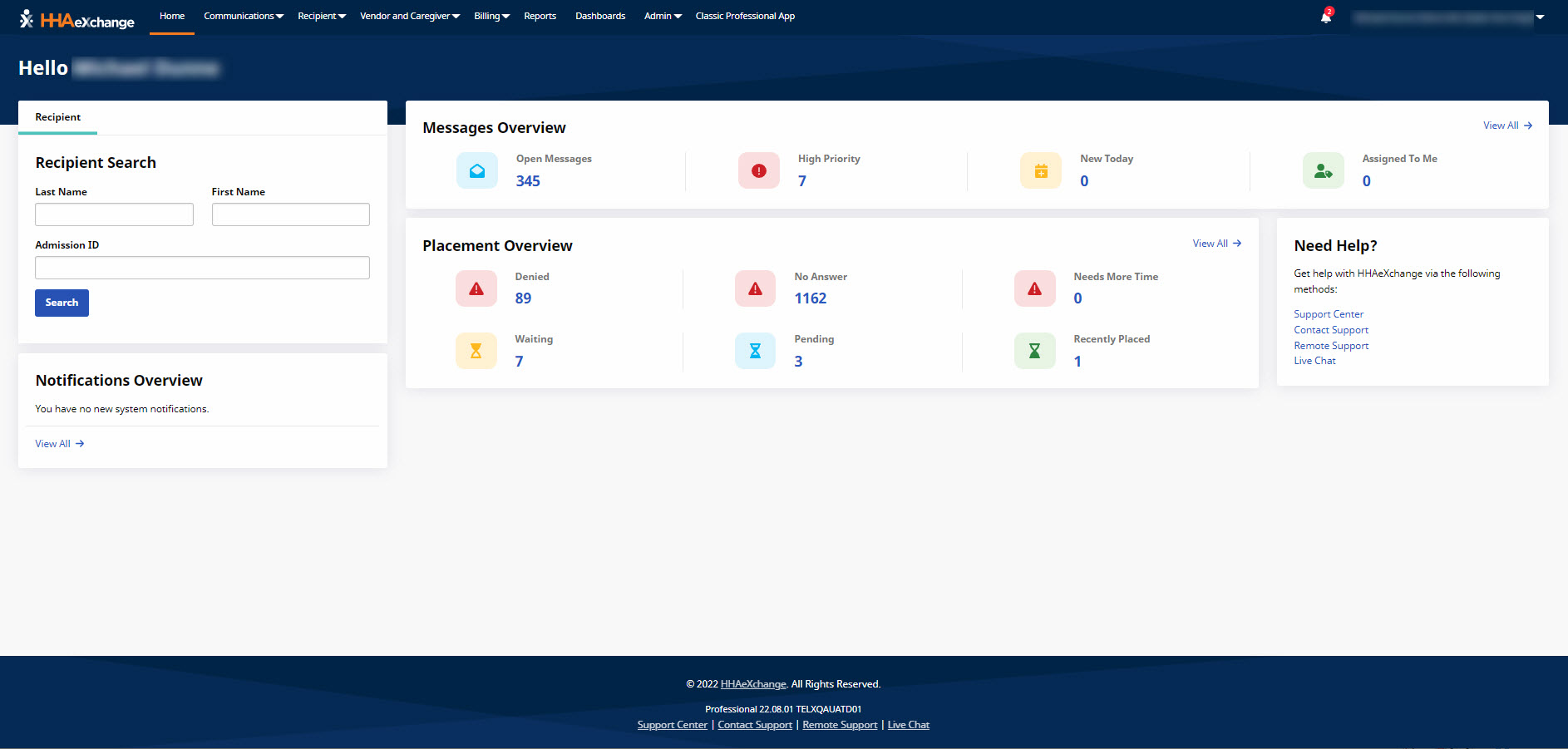Image resolution: width=1568 pixels, height=749 pixels.
Task: Click the Recently Placed hourglass icon
Action: (1035, 351)
